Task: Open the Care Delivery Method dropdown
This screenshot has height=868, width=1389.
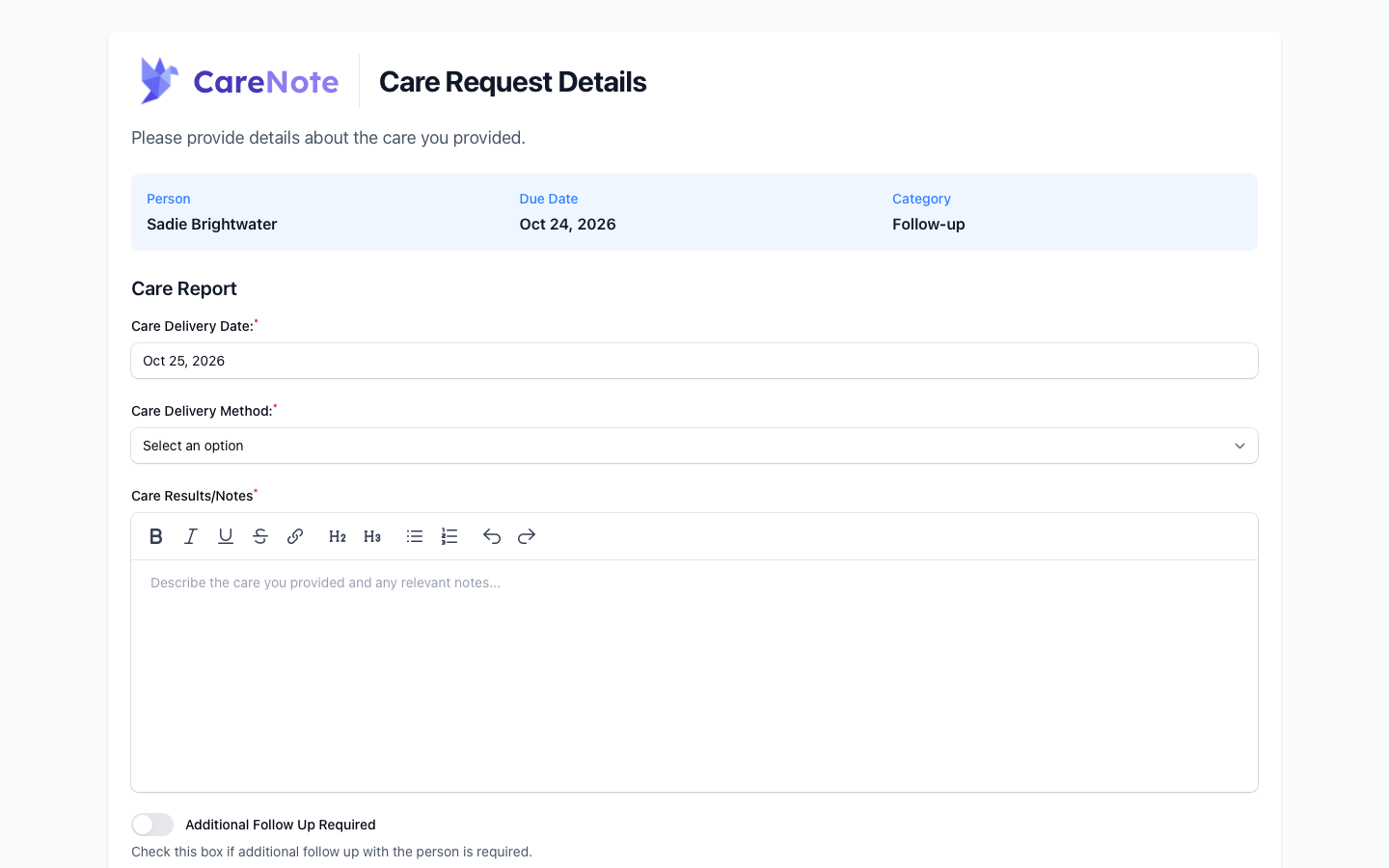Action: click(694, 446)
